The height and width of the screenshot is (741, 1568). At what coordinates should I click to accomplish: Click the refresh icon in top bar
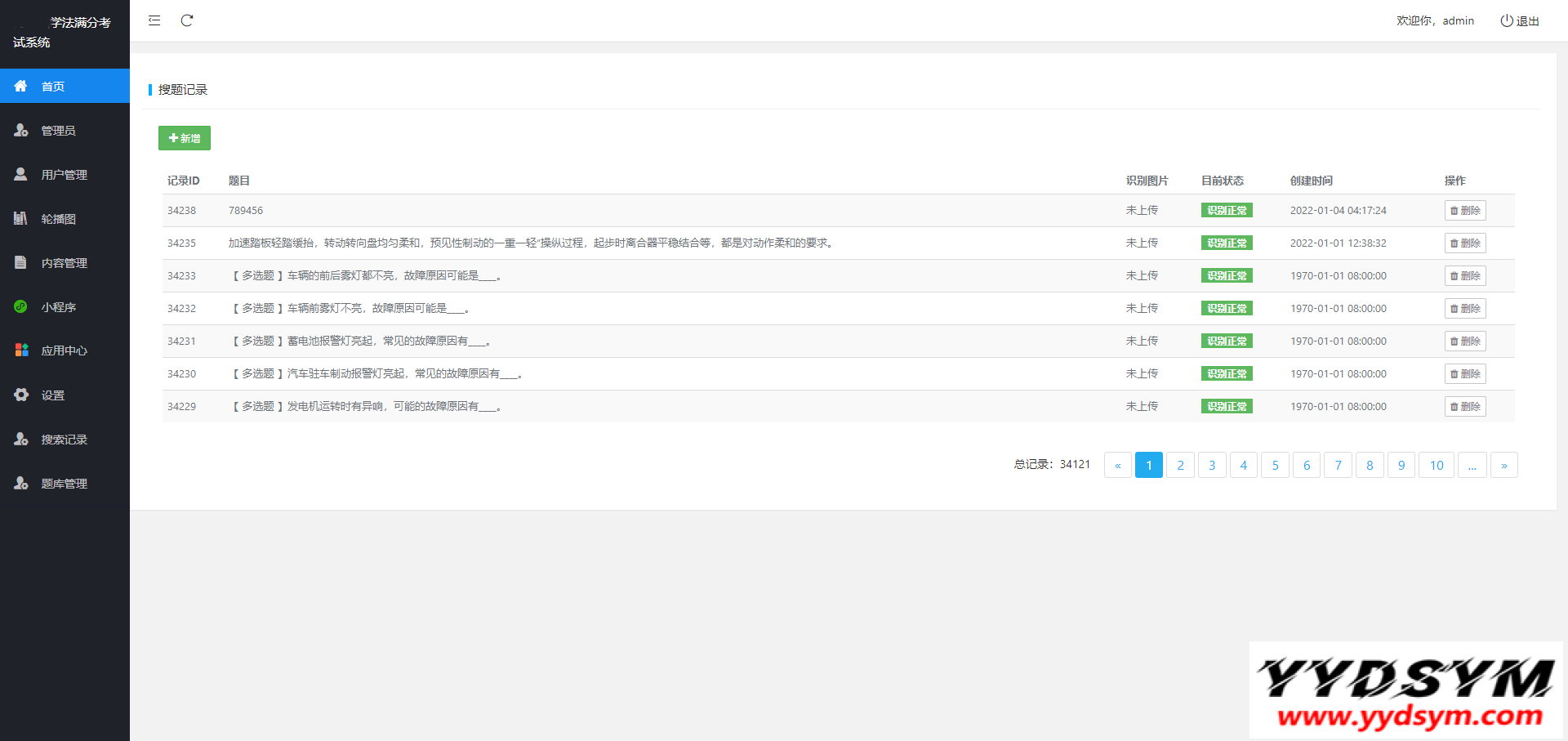tap(187, 20)
